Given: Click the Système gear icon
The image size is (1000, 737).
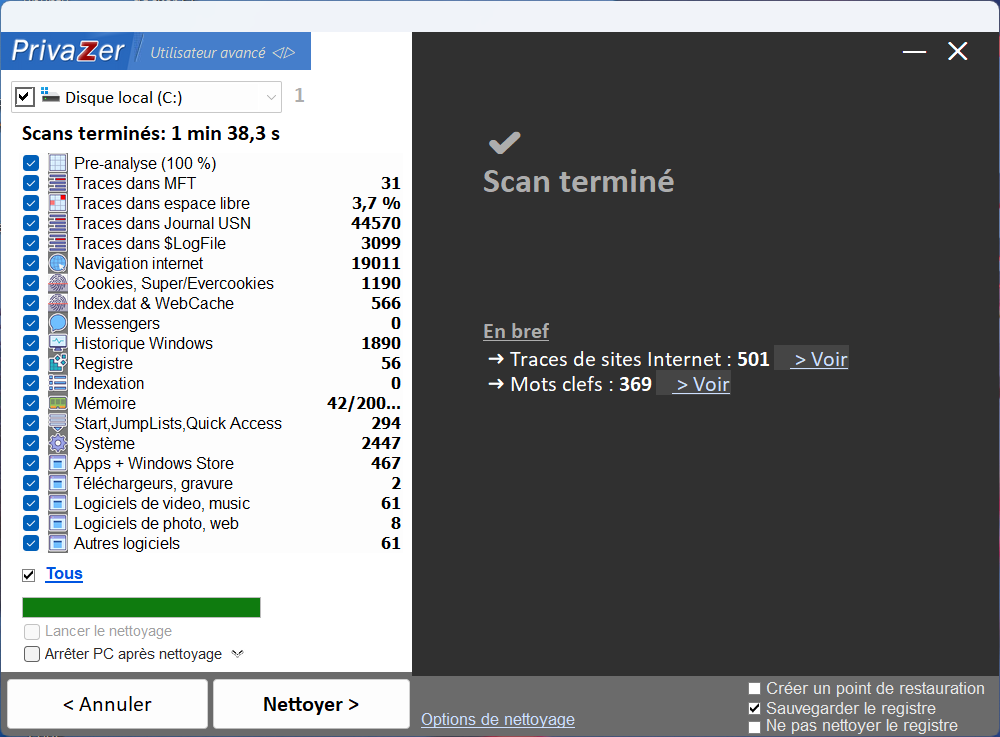Looking at the screenshot, I should point(57,443).
